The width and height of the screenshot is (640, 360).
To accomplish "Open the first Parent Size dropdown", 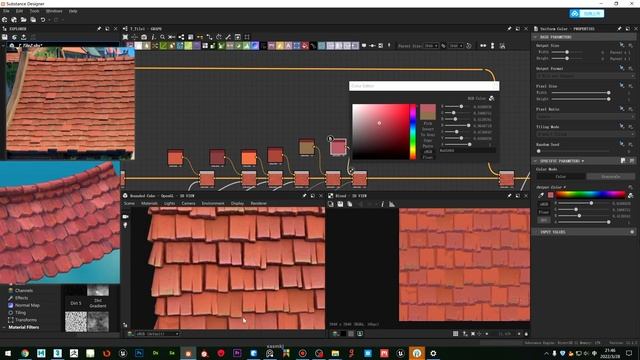I will [x=431, y=46].
